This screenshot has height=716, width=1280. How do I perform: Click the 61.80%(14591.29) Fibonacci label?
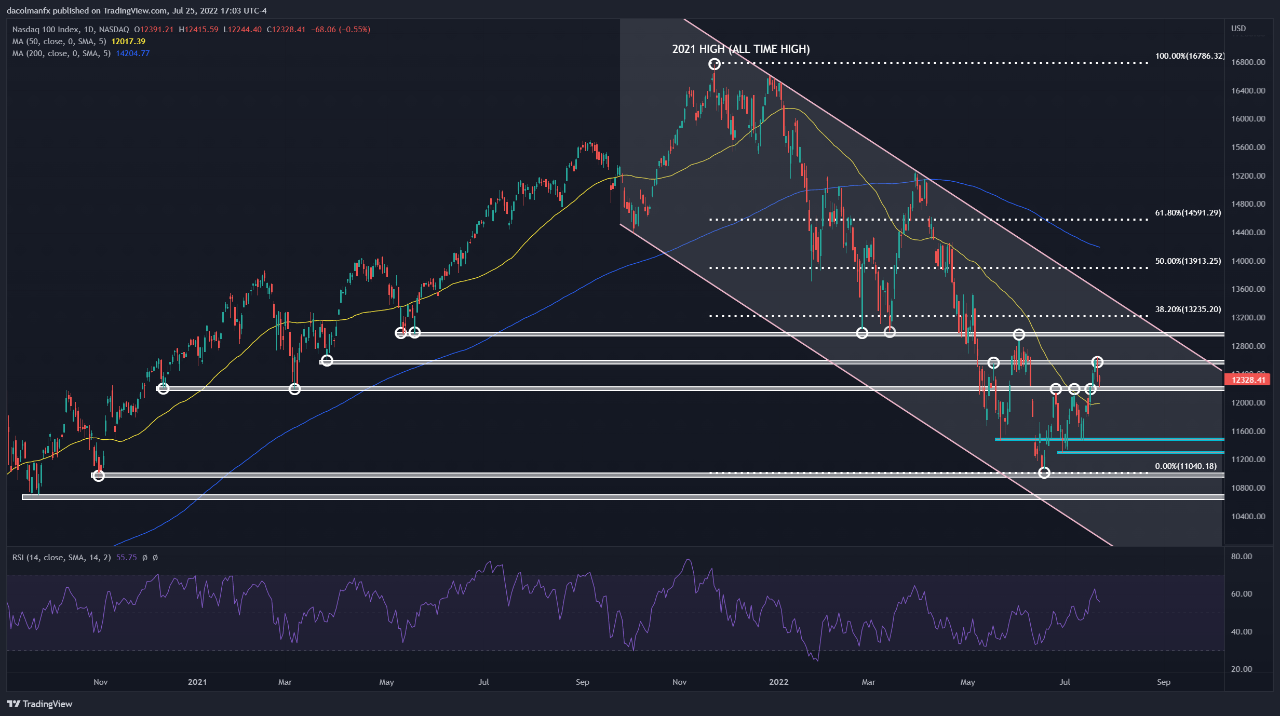[1189, 213]
